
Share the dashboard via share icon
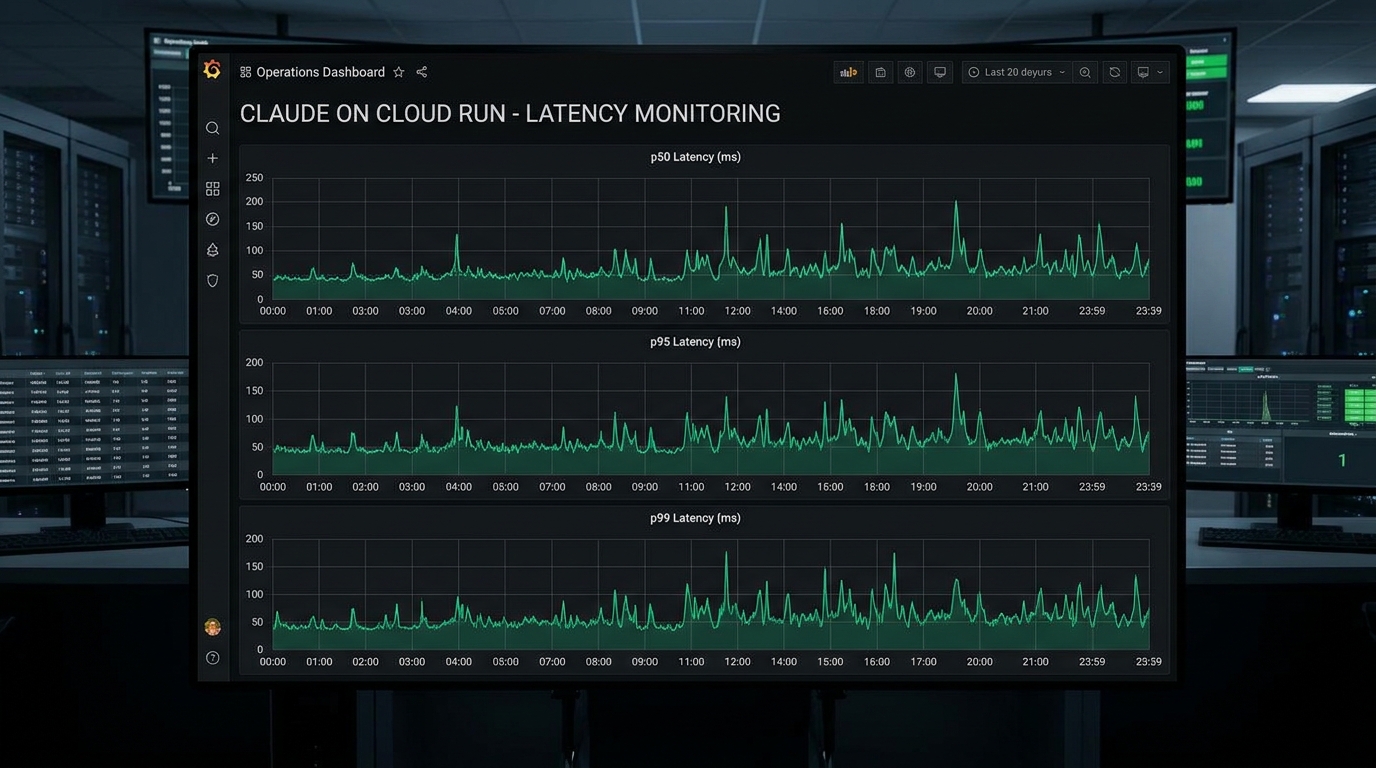[422, 72]
